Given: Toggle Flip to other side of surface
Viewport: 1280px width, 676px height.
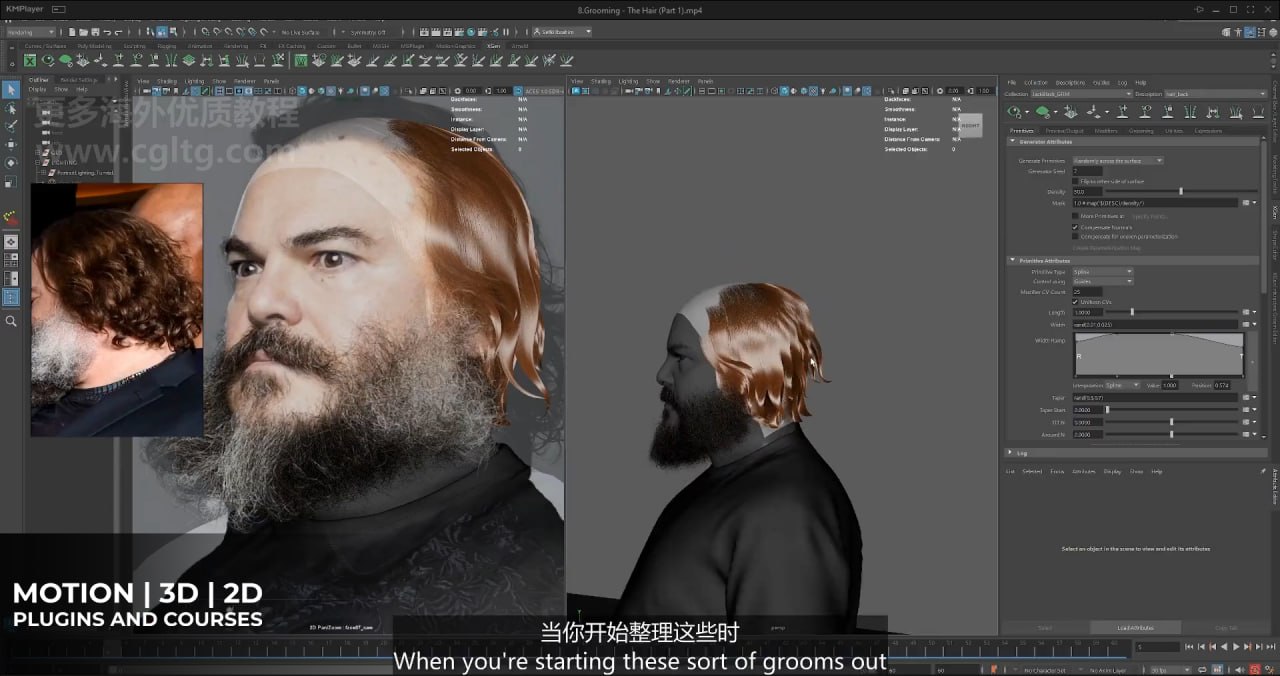Looking at the screenshot, I should [1075, 181].
